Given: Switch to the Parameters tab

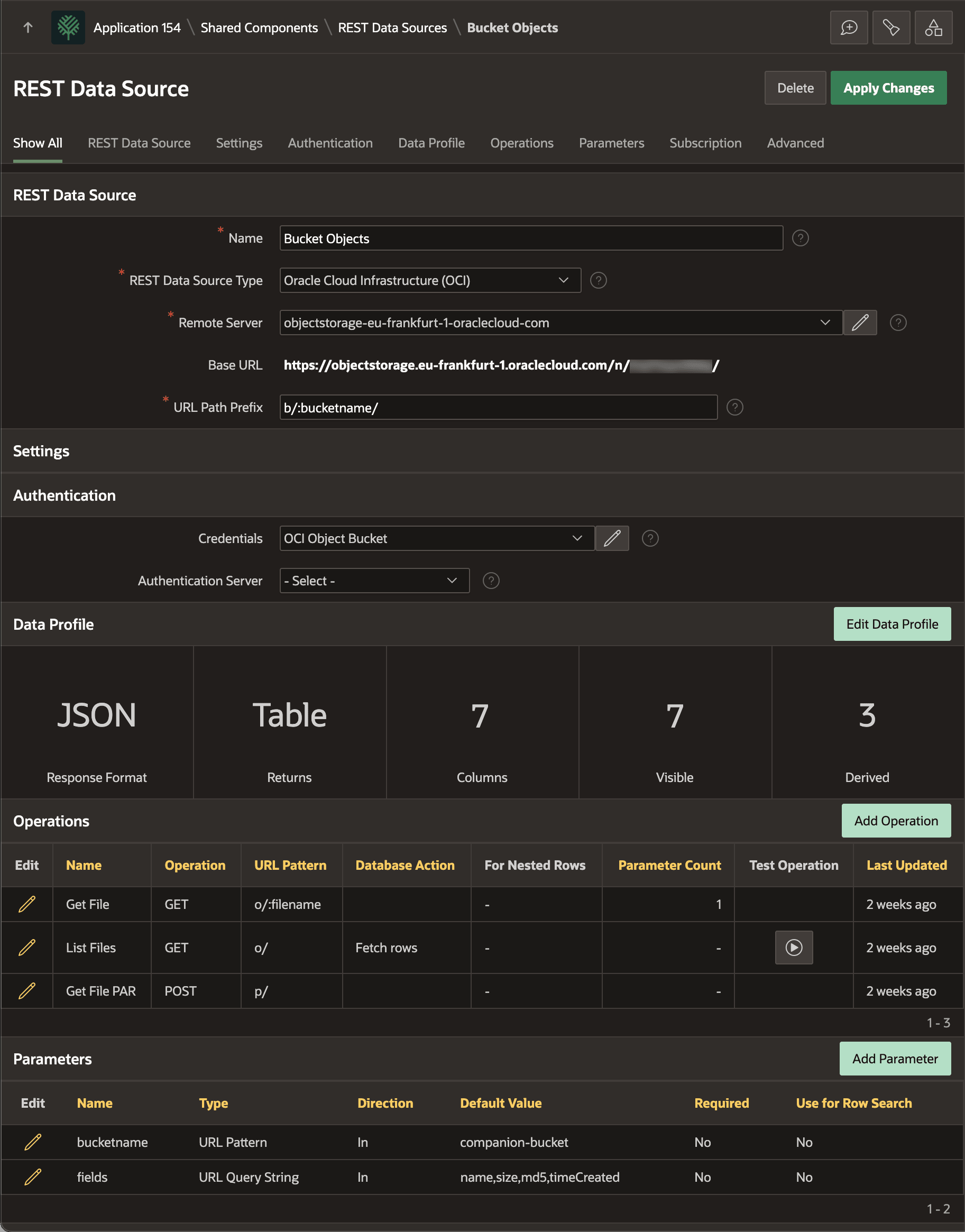Looking at the screenshot, I should [x=611, y=143].
